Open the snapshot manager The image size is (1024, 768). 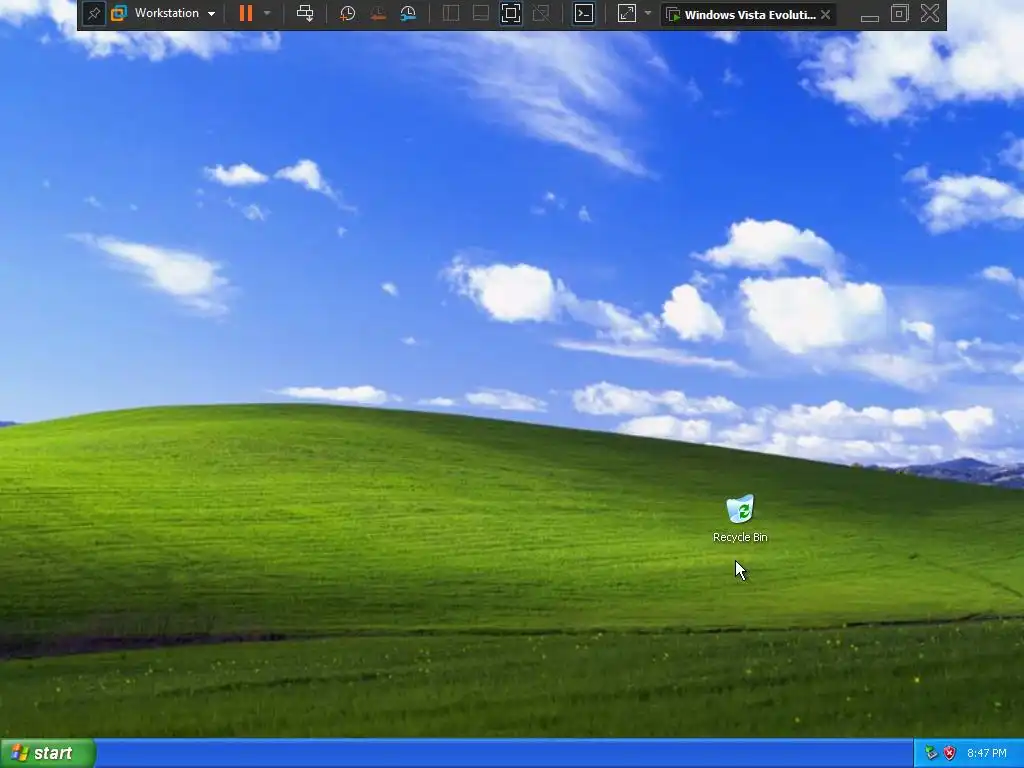408,13
